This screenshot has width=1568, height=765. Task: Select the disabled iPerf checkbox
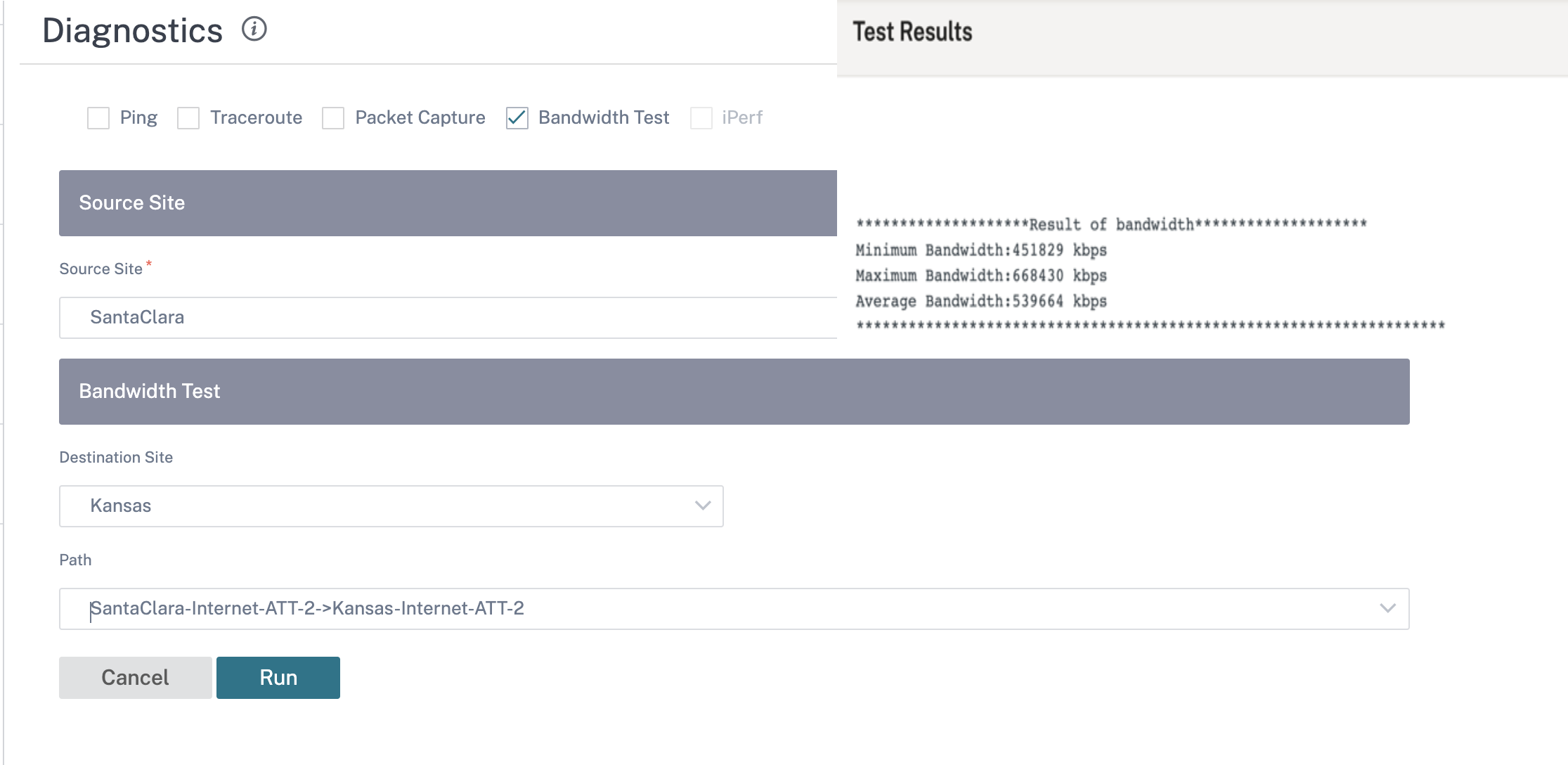tap(701, 118)
